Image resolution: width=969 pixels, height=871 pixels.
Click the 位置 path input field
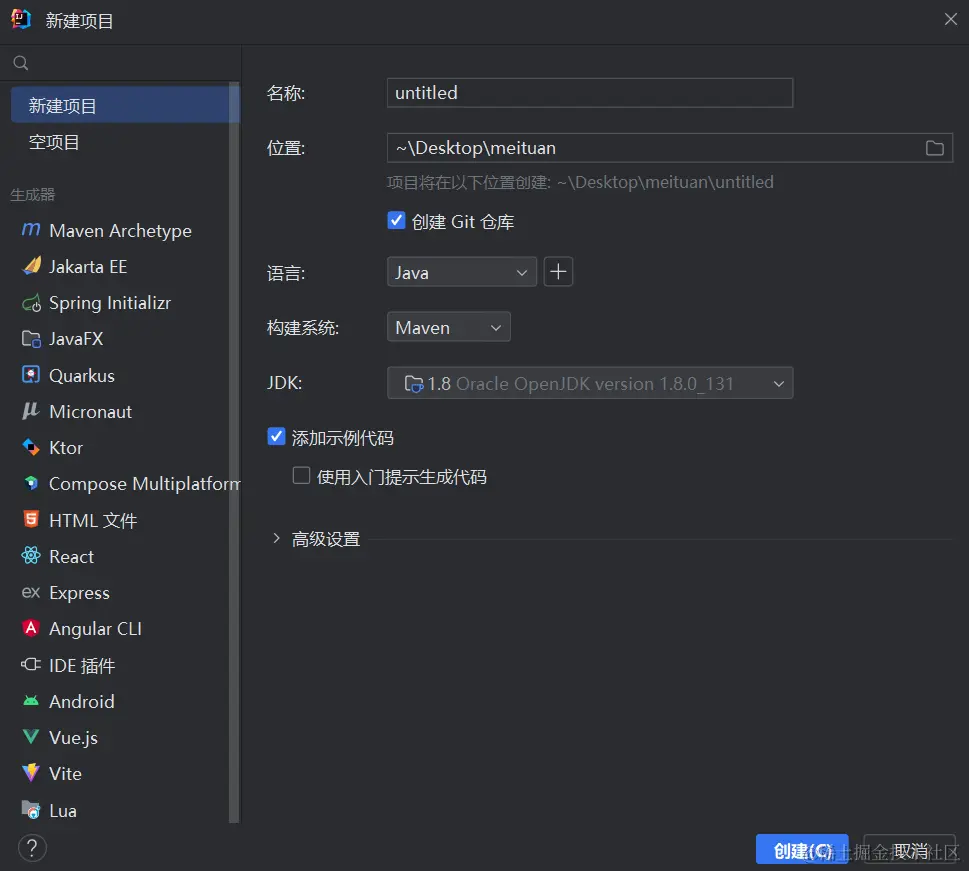(670, 148)
